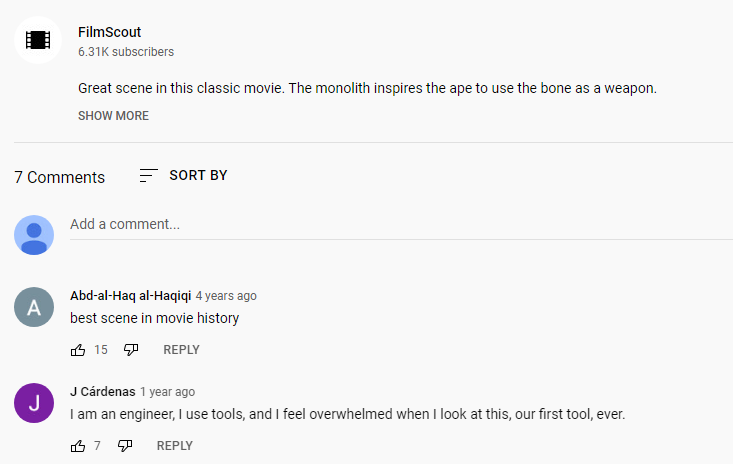
Task: Click Abd-al-Haq al-Haqiqi's username
Action: (x=130, y=296)
